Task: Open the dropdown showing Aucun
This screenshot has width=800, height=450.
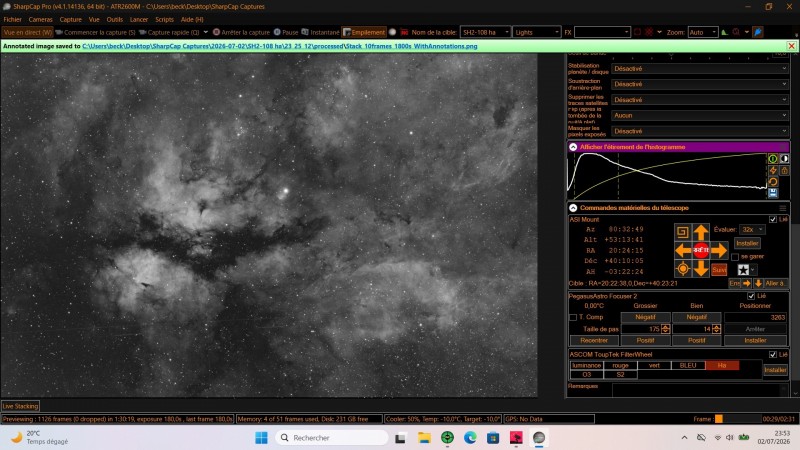Action: pyautogui.click(x=699, y=115)
